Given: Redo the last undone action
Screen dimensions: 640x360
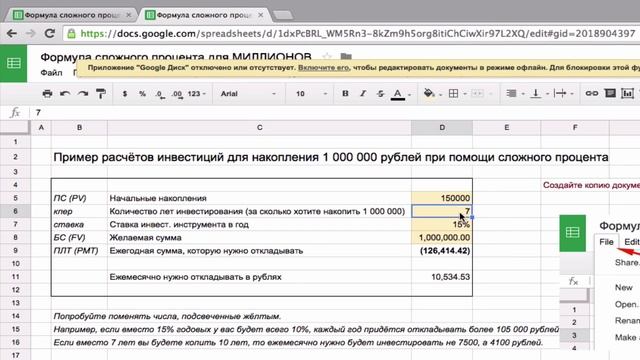Looking at the screenshot, I should coord(83,93).
